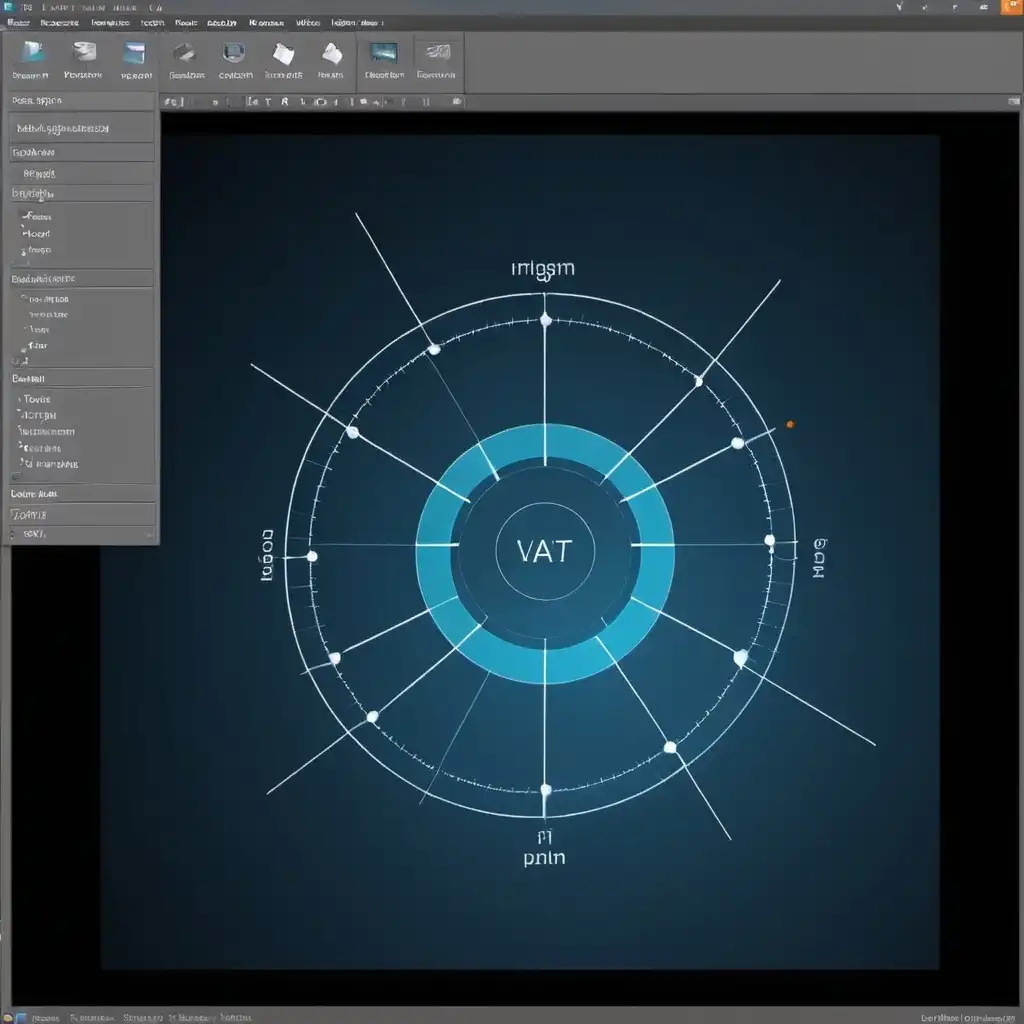
Task: Open the dropdown arrow at left panel bottom
Action: 150,534
